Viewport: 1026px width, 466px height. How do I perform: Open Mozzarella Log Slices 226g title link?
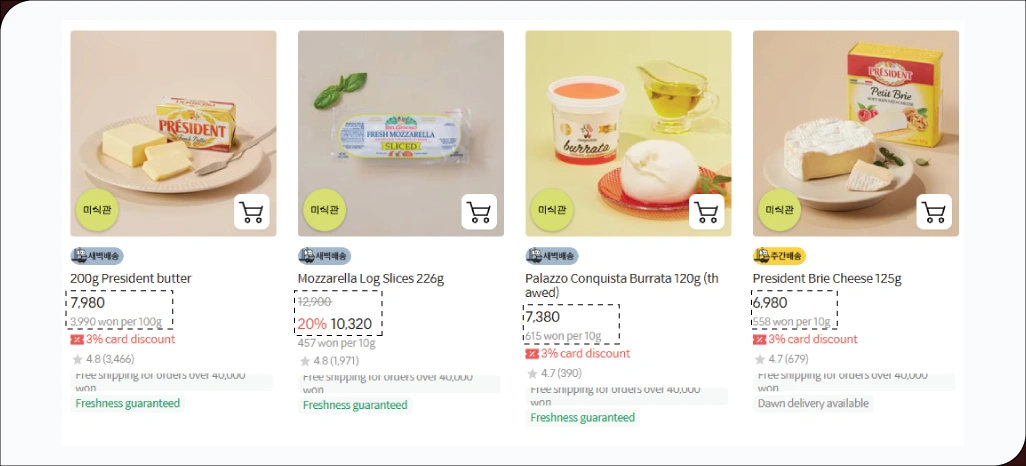click(371, 279)
